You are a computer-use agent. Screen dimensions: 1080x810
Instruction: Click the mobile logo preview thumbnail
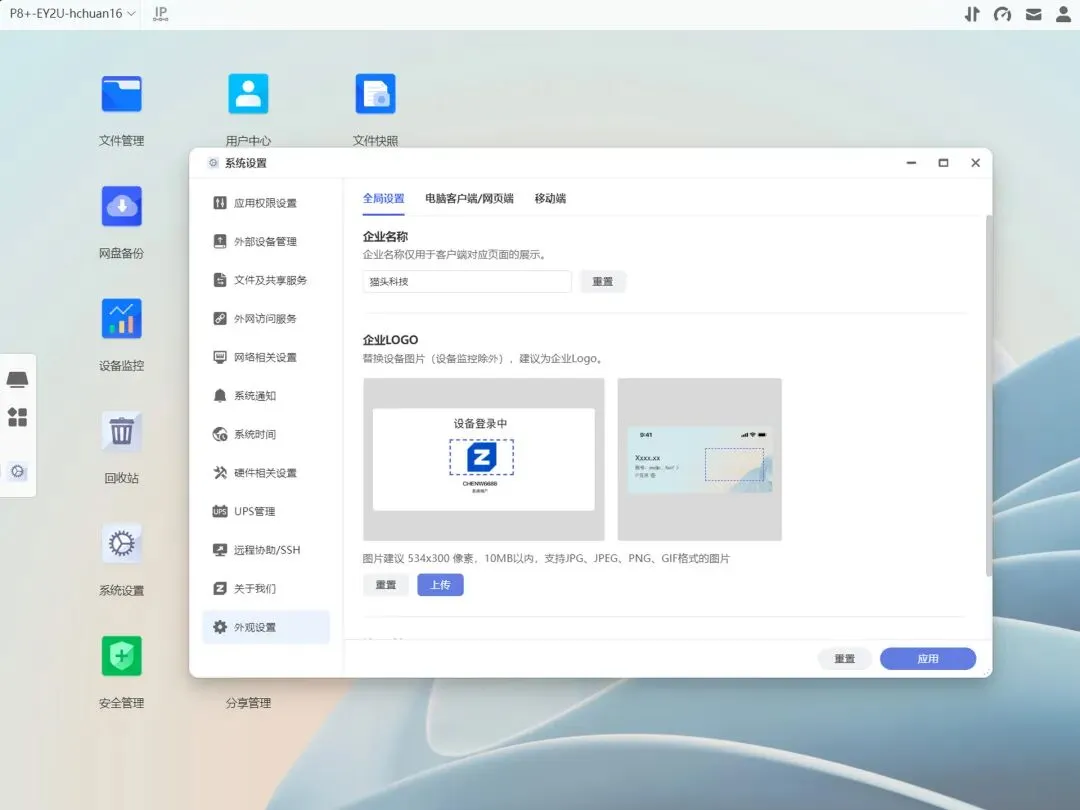click(699, 459)
